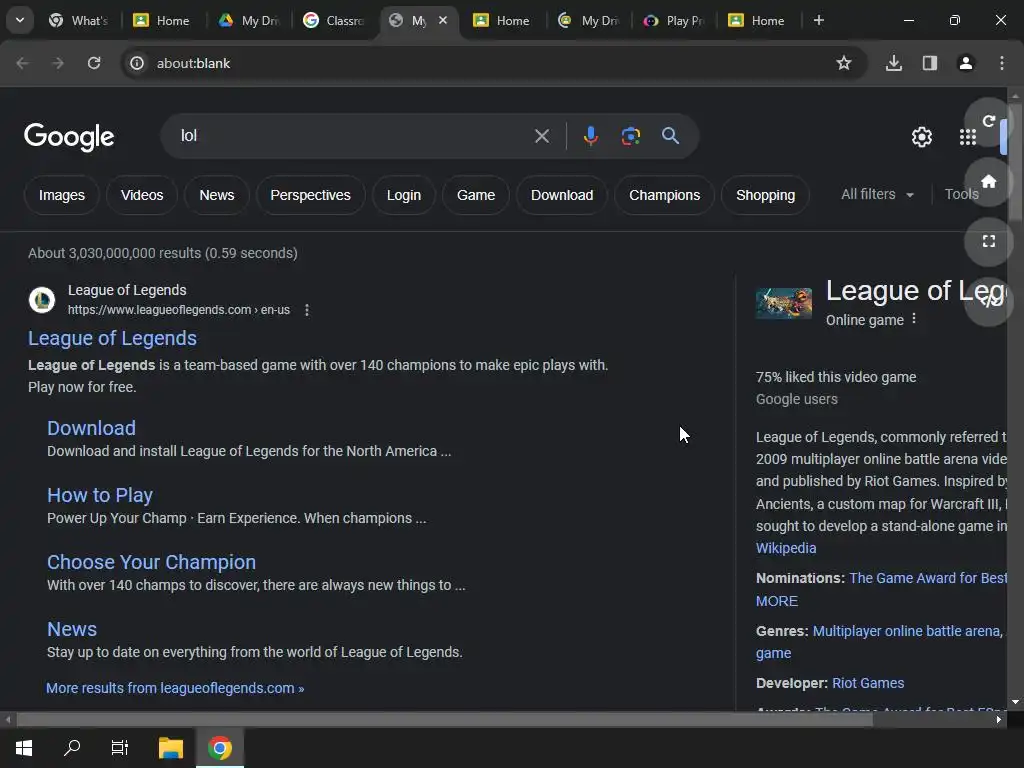Select the Login filter chip
The height and width of the screenshot is (768, 1024).
point(404,195)
